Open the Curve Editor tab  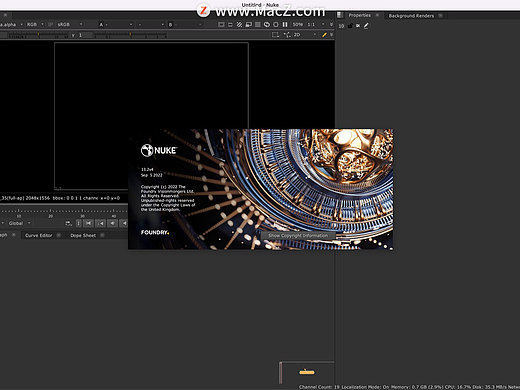39,235
